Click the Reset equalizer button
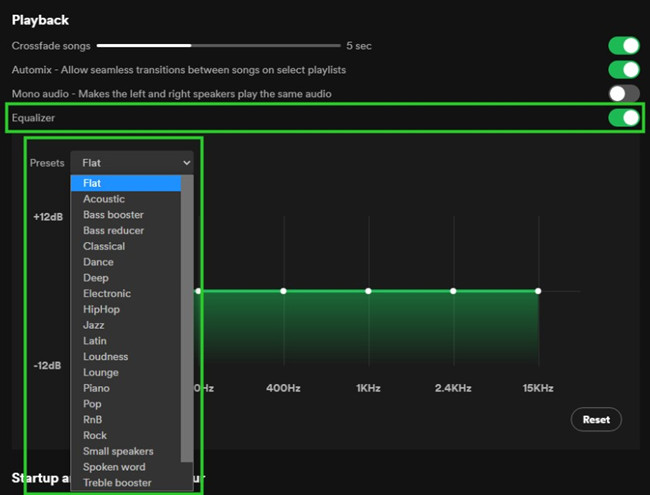Viewport: 650px width, 495px height. 596,420
